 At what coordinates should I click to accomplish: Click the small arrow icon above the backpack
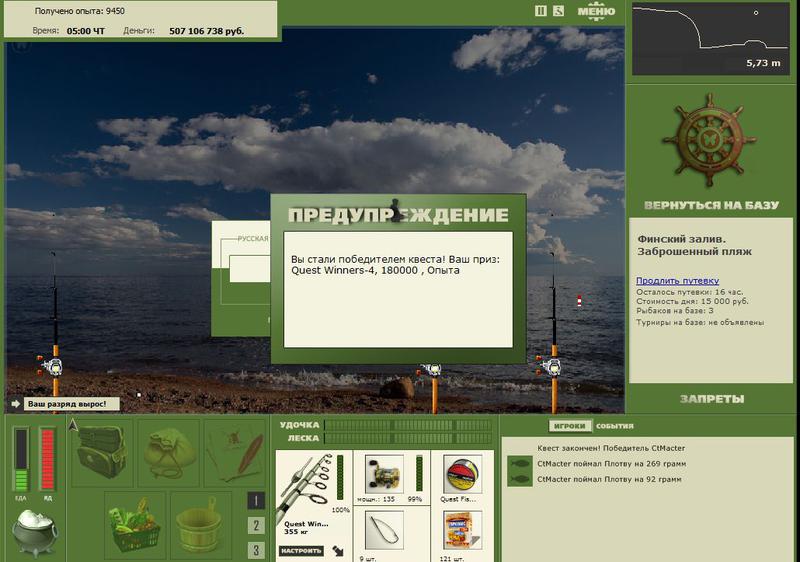(73, 424)
